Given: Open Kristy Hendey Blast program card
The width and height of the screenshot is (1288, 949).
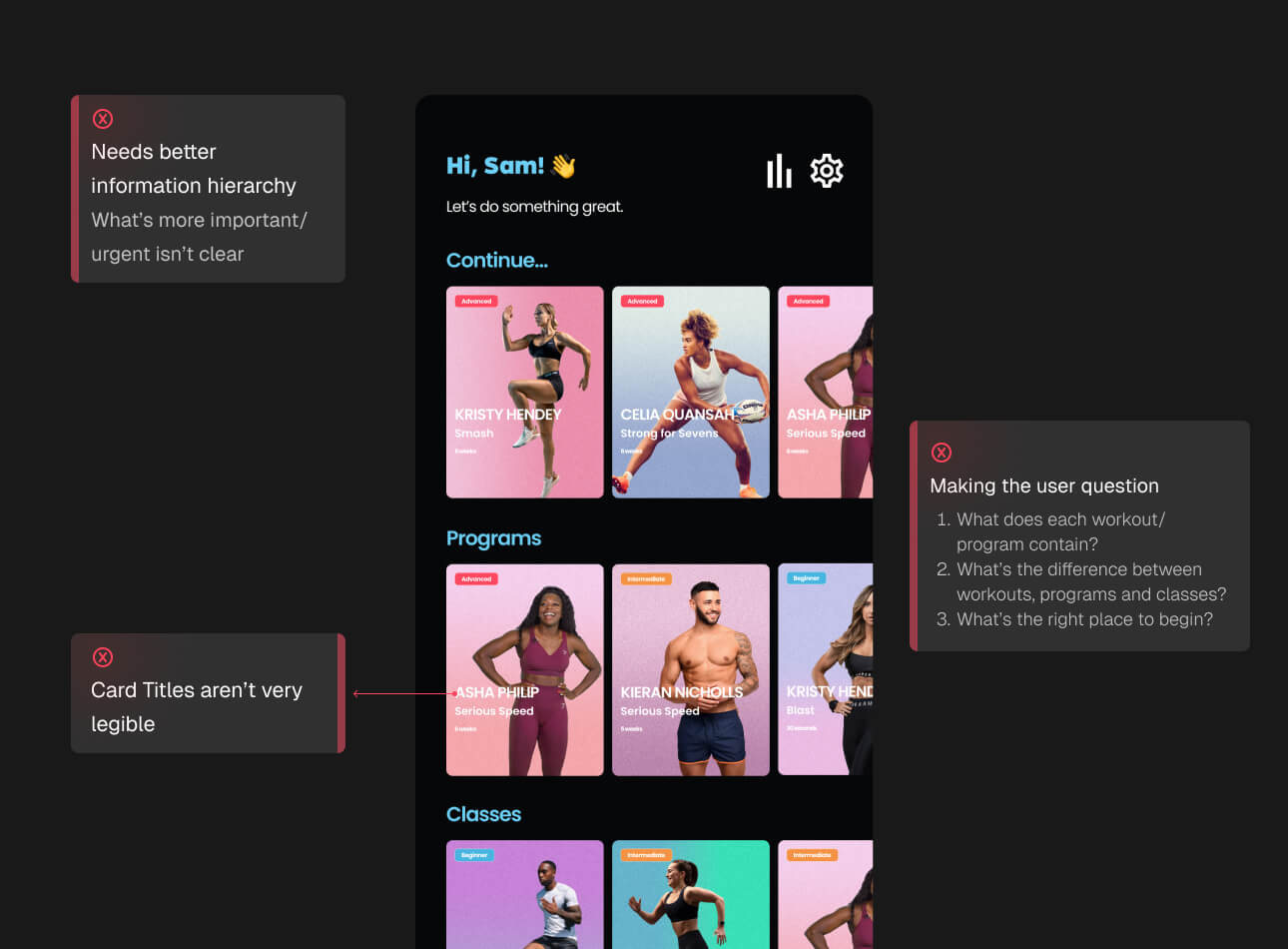Looking at the screenshot, I should [x=826, y=669].
